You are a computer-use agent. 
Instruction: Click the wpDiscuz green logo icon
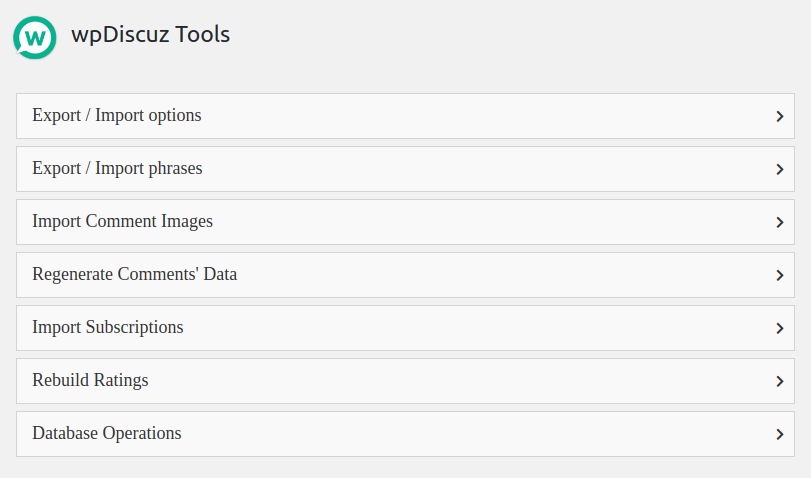pos(35,37)
